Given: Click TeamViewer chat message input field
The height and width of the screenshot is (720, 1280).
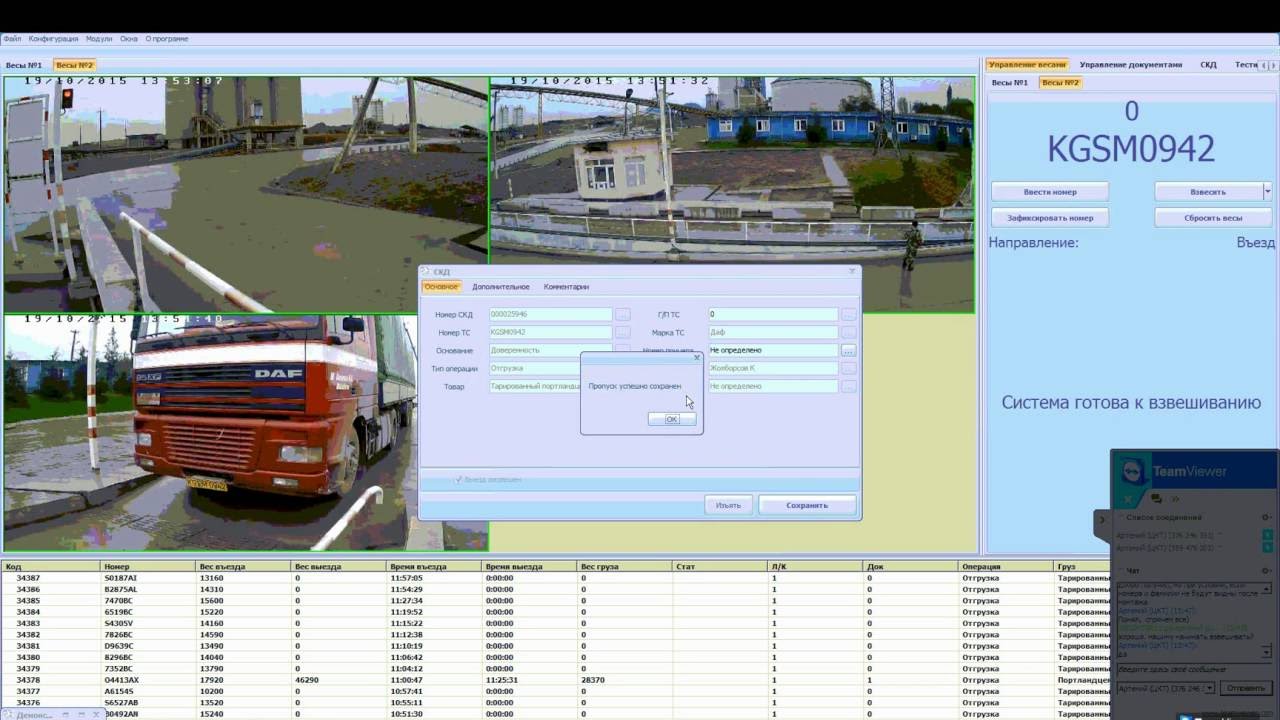Looking at the screenshot, I should [1193, 669].
